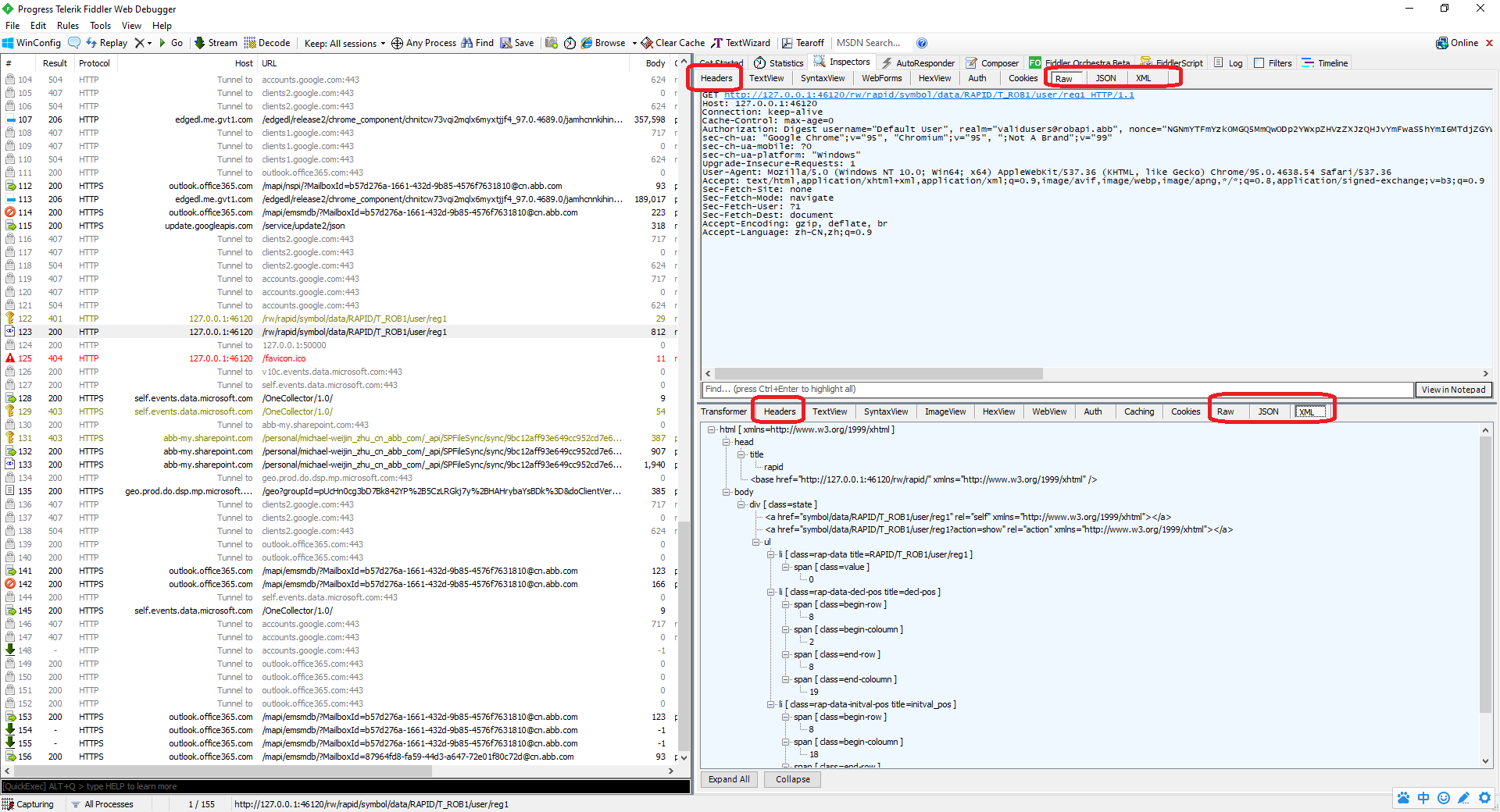
Task: Click the Remove sessions X icon
Action: [139, 43]
